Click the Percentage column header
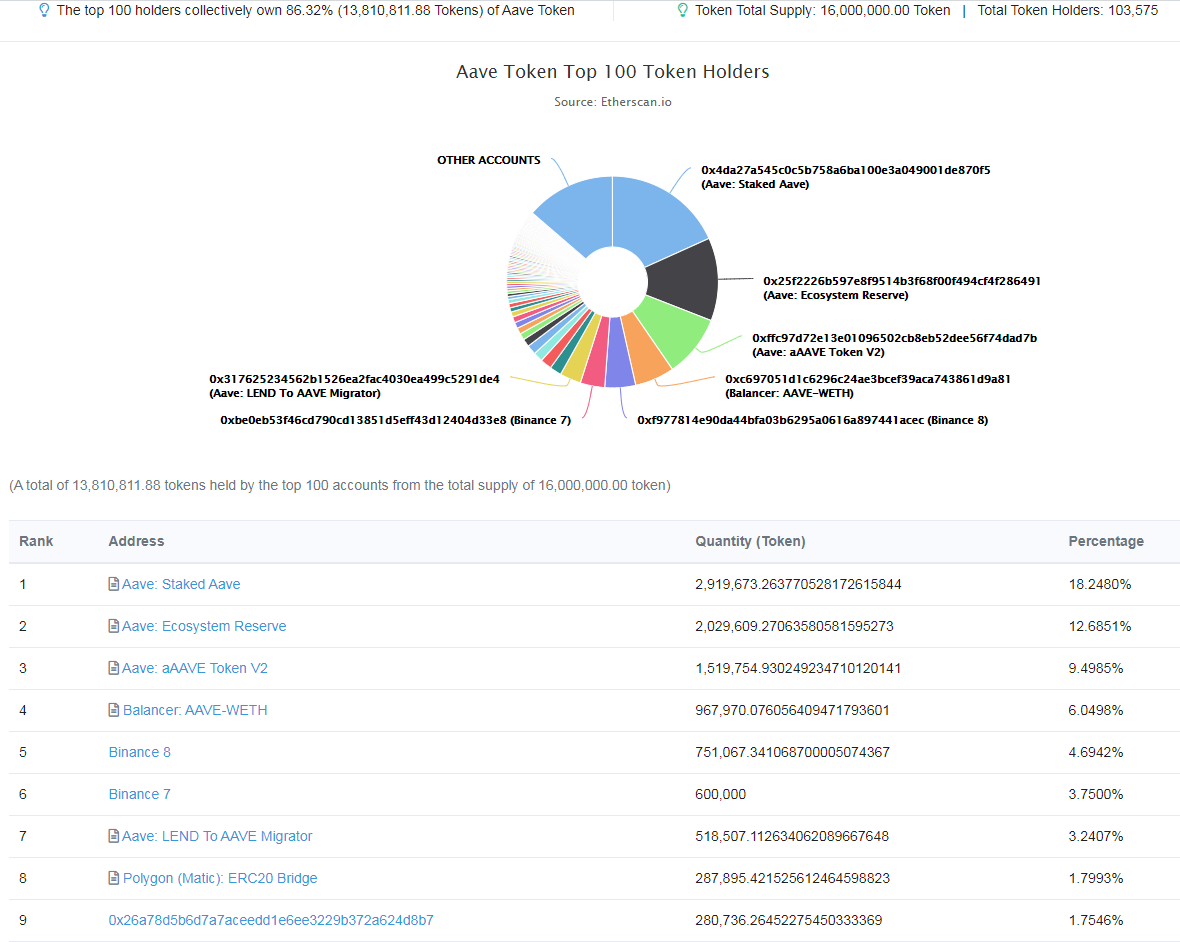 click(1105, 541)
